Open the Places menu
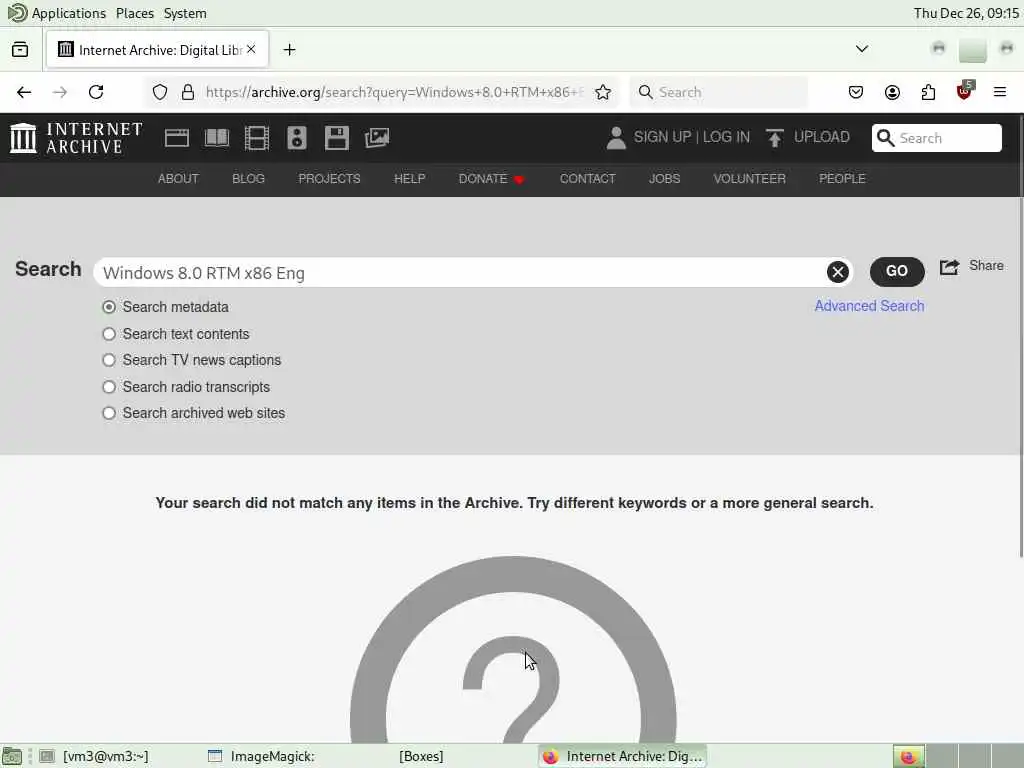 pyautogui.click(x=135, y=13)
